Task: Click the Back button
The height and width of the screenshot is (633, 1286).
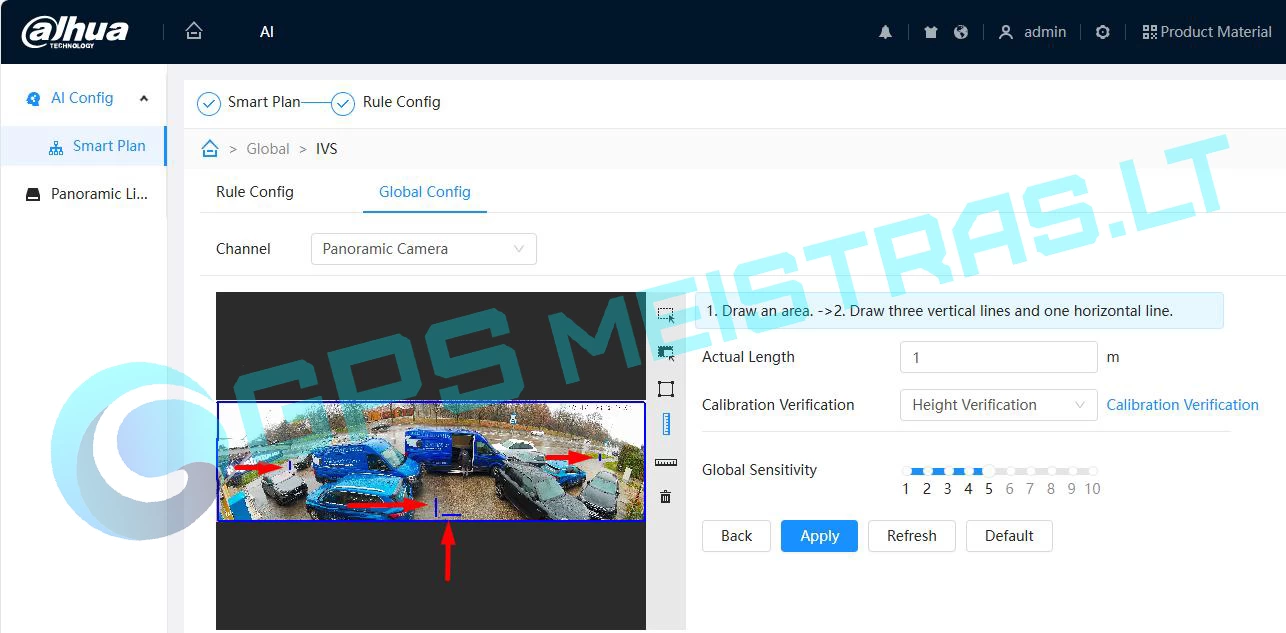Action: coord(736,536)
